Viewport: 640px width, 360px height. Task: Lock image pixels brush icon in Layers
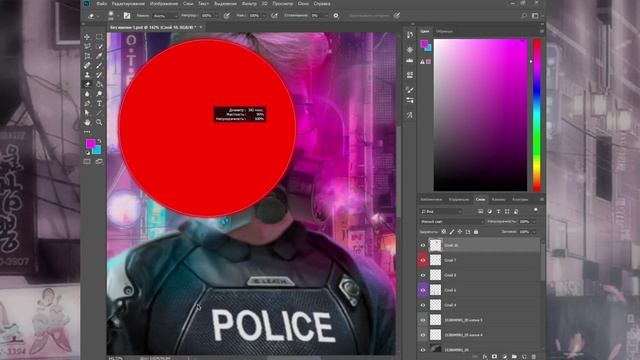coord(452,232)
